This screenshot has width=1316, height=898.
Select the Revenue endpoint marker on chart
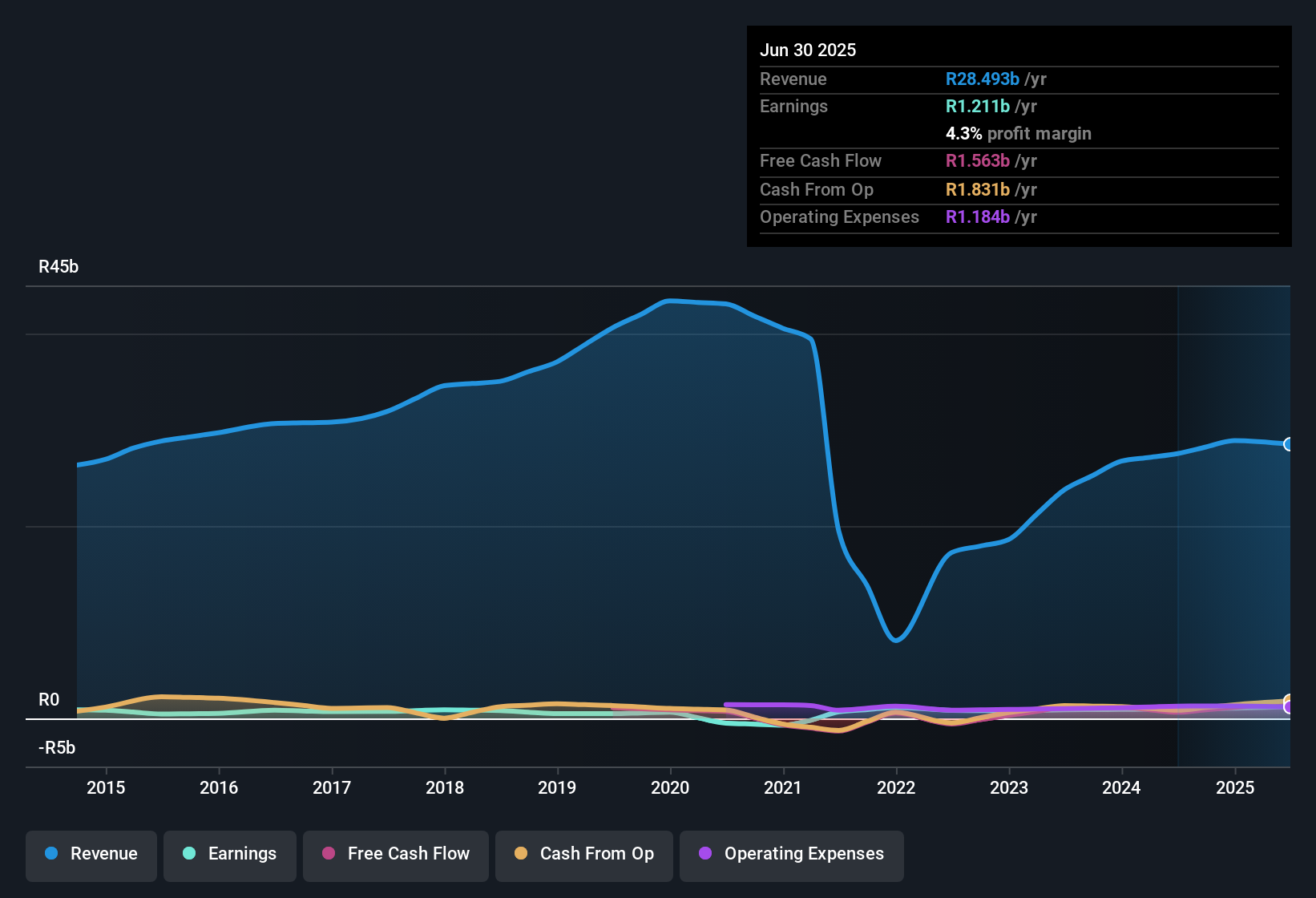coord(1289,444)
